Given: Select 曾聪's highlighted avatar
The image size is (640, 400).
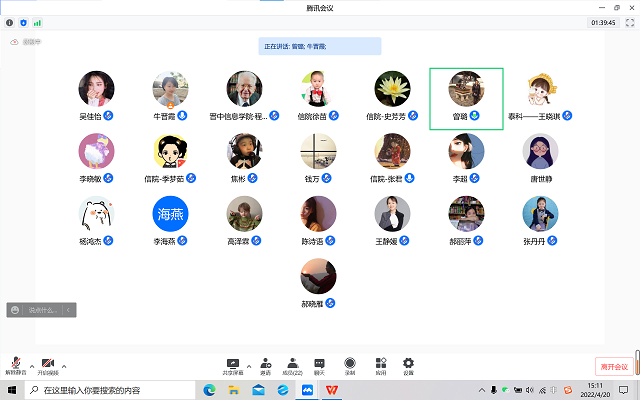Looking at the screenshot, I should (x=466, y=89).
